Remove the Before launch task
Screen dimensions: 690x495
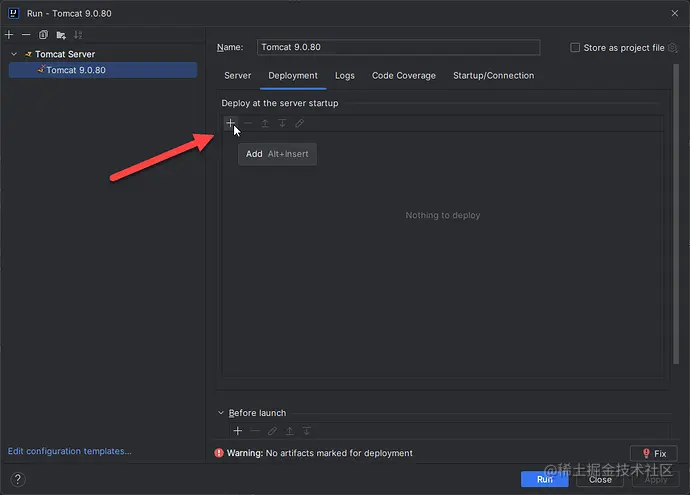[x=255, y=430]
